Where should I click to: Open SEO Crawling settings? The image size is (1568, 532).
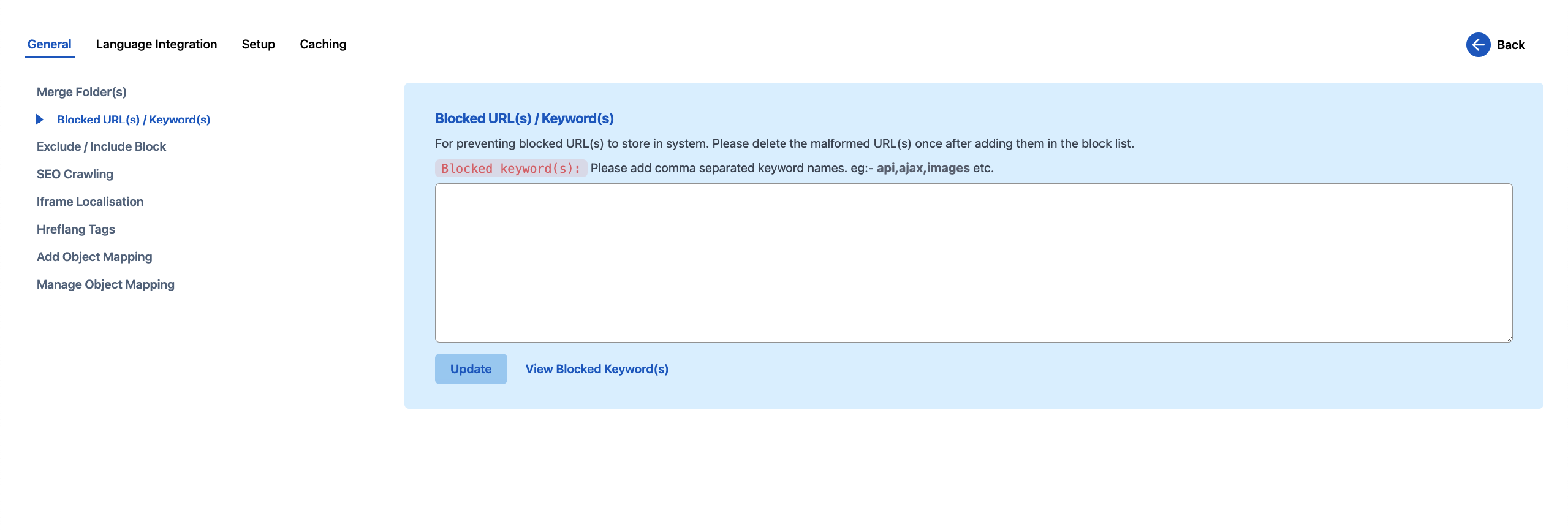tap(75, 174)
